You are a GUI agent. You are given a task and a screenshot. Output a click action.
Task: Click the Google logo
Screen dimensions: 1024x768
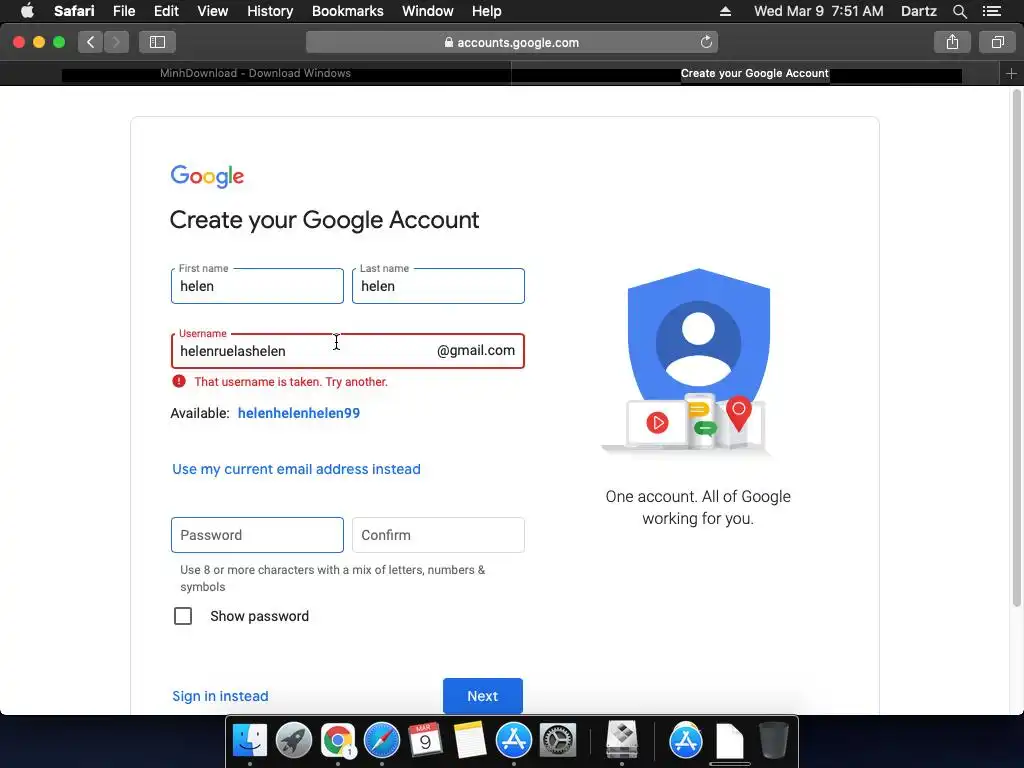[207, 176]
